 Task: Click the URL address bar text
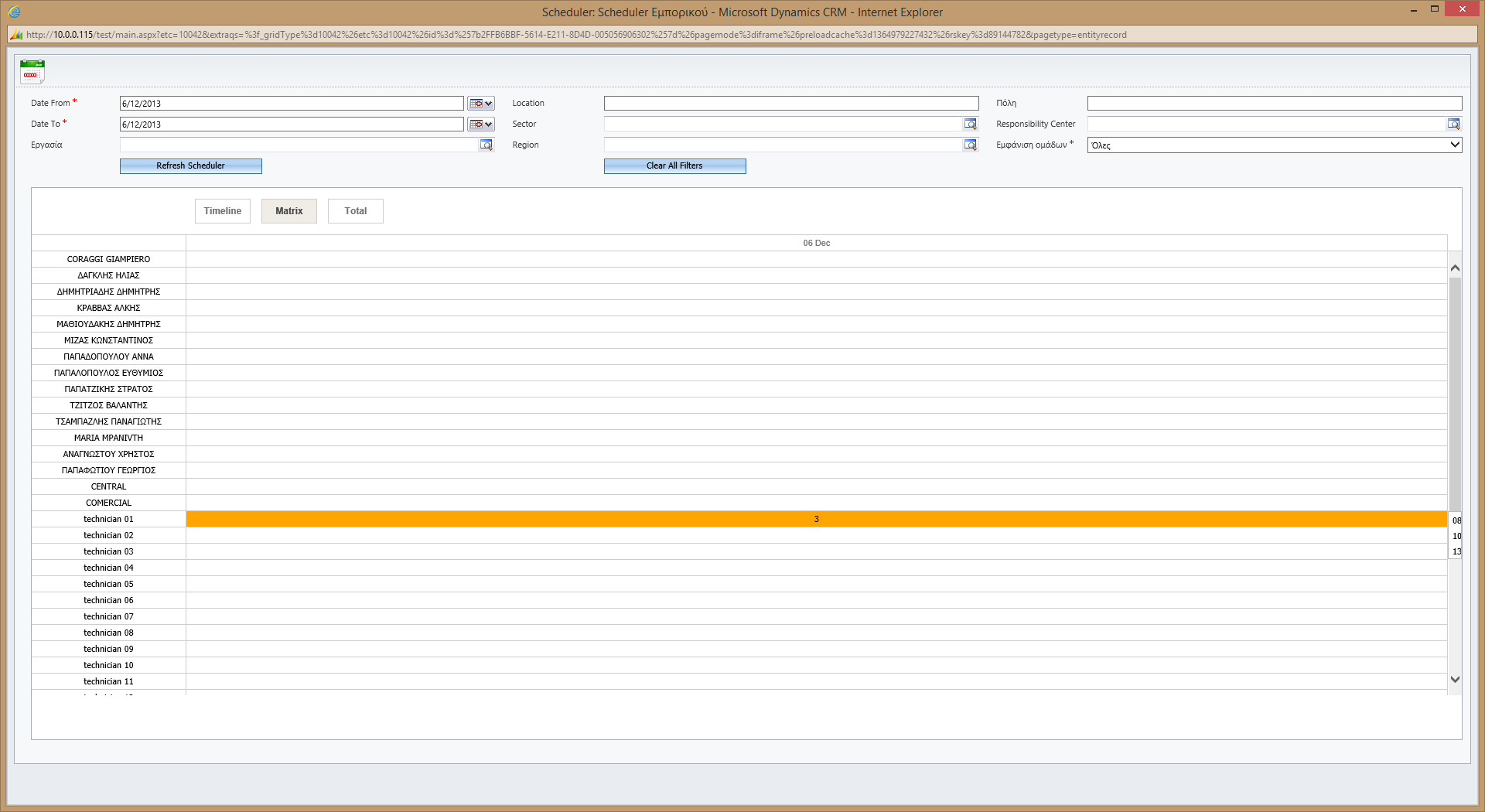point(576,35)
